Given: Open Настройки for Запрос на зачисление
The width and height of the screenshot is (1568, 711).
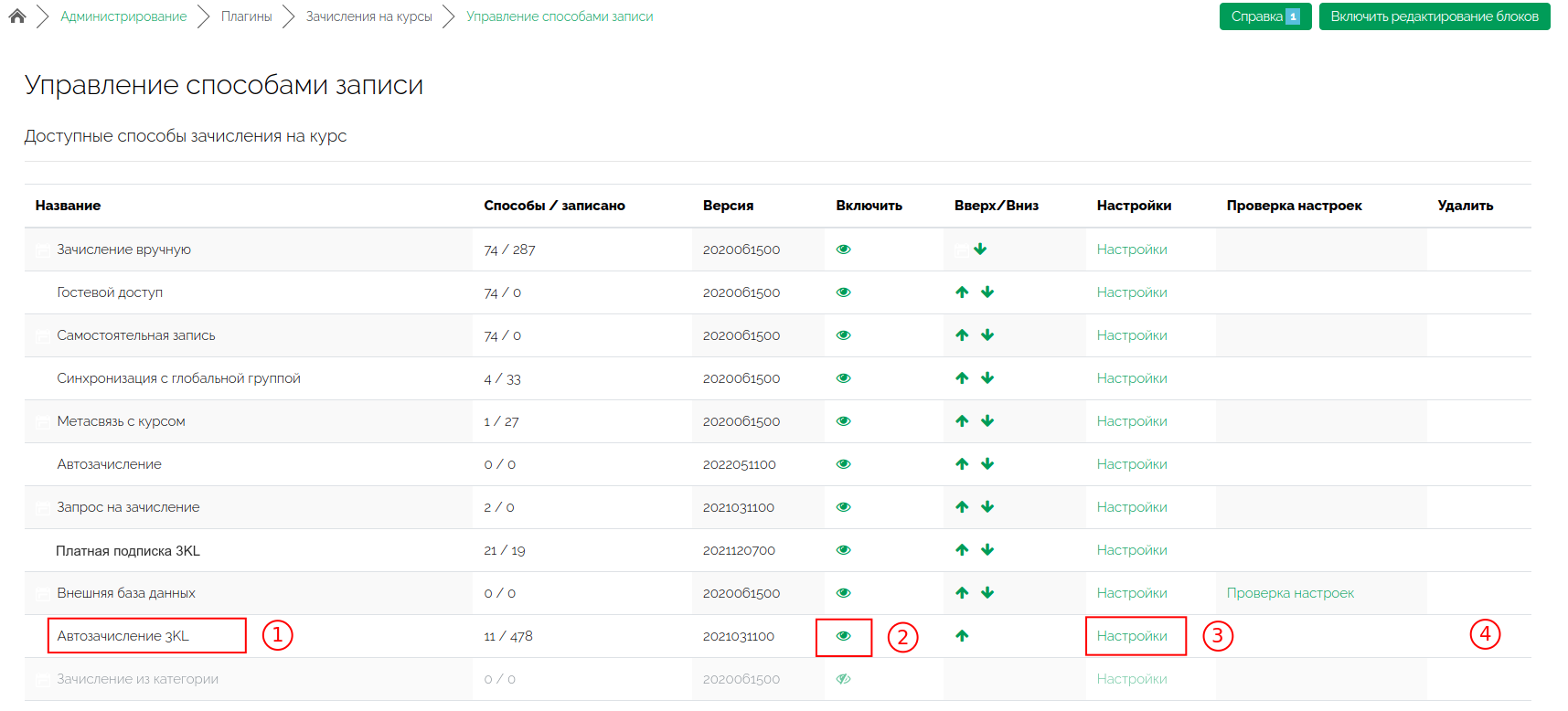Looking at the screenshot, I should 1132,507.
